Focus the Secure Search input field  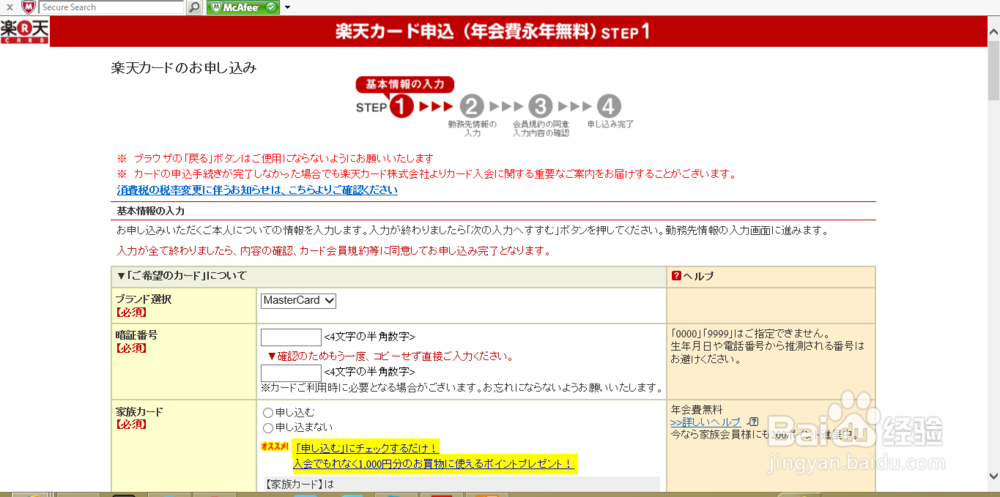112,8
